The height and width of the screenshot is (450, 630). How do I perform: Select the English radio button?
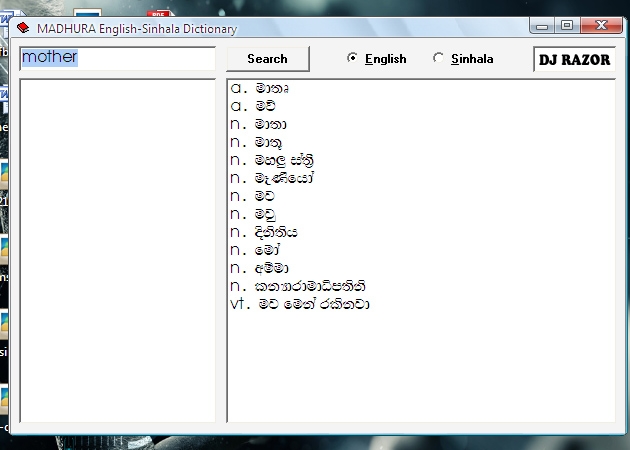click(352, 59)
